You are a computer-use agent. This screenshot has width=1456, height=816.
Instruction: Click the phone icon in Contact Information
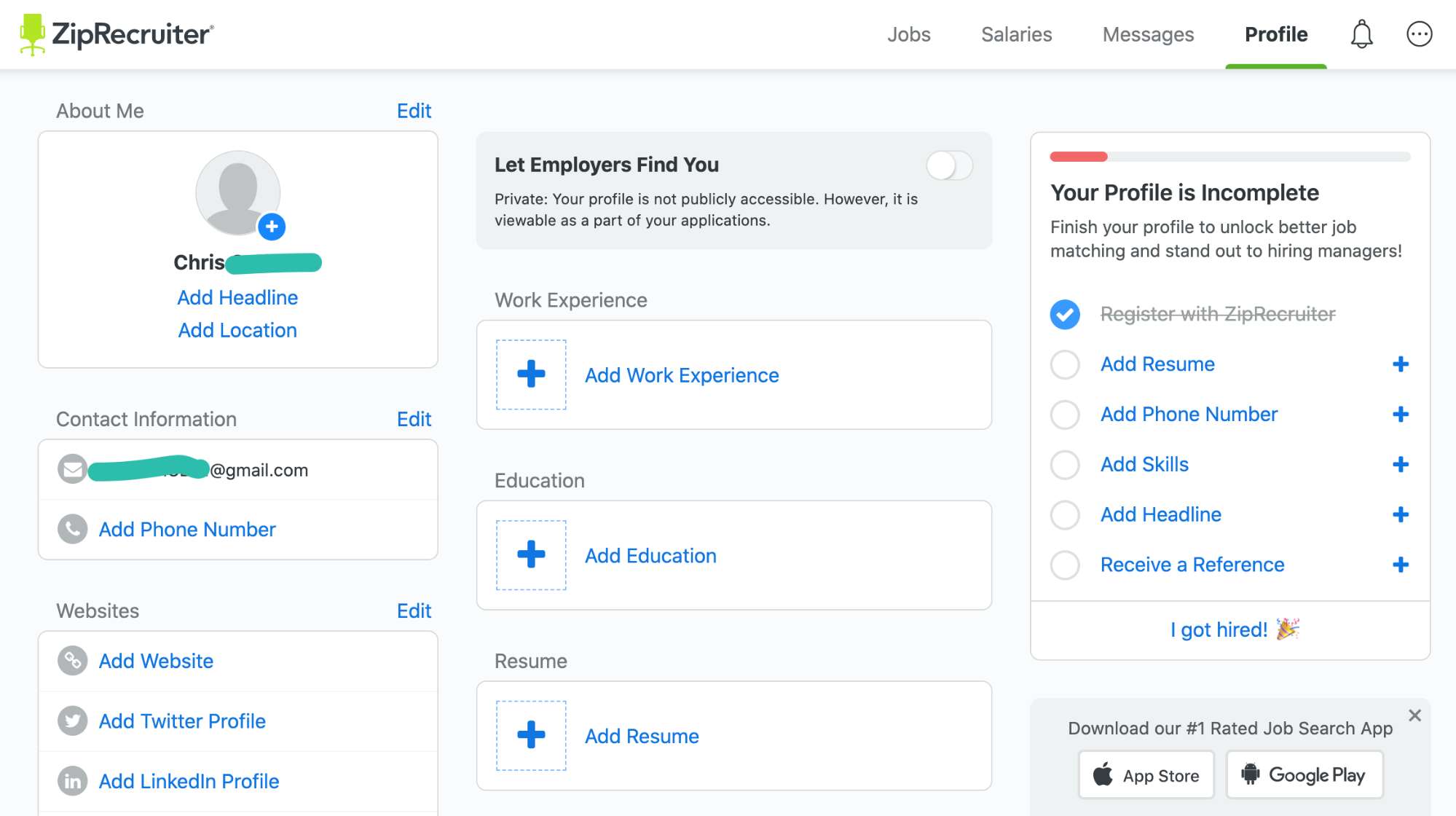coord(72,530)
